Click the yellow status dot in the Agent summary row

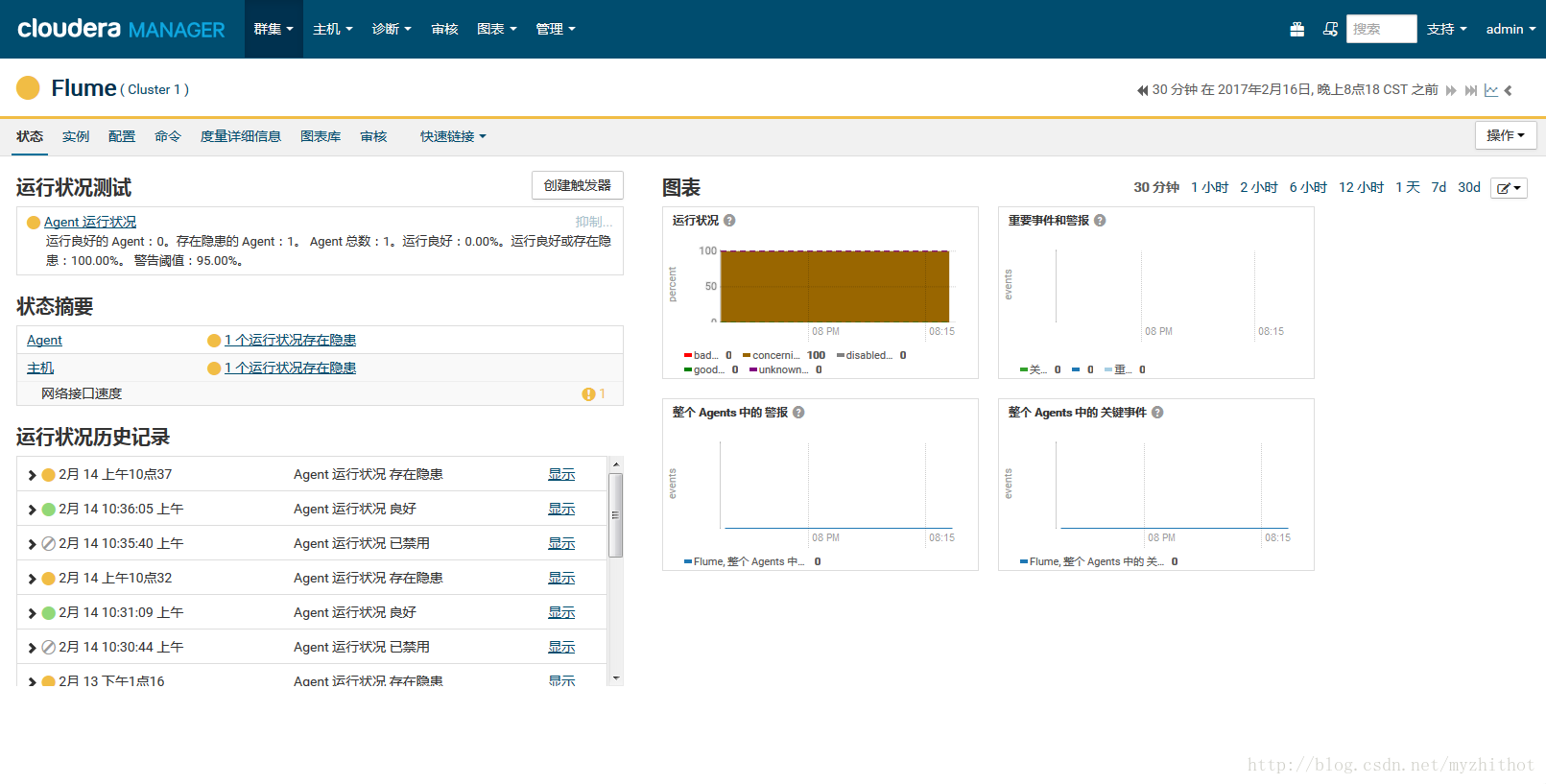click(214, 341)
